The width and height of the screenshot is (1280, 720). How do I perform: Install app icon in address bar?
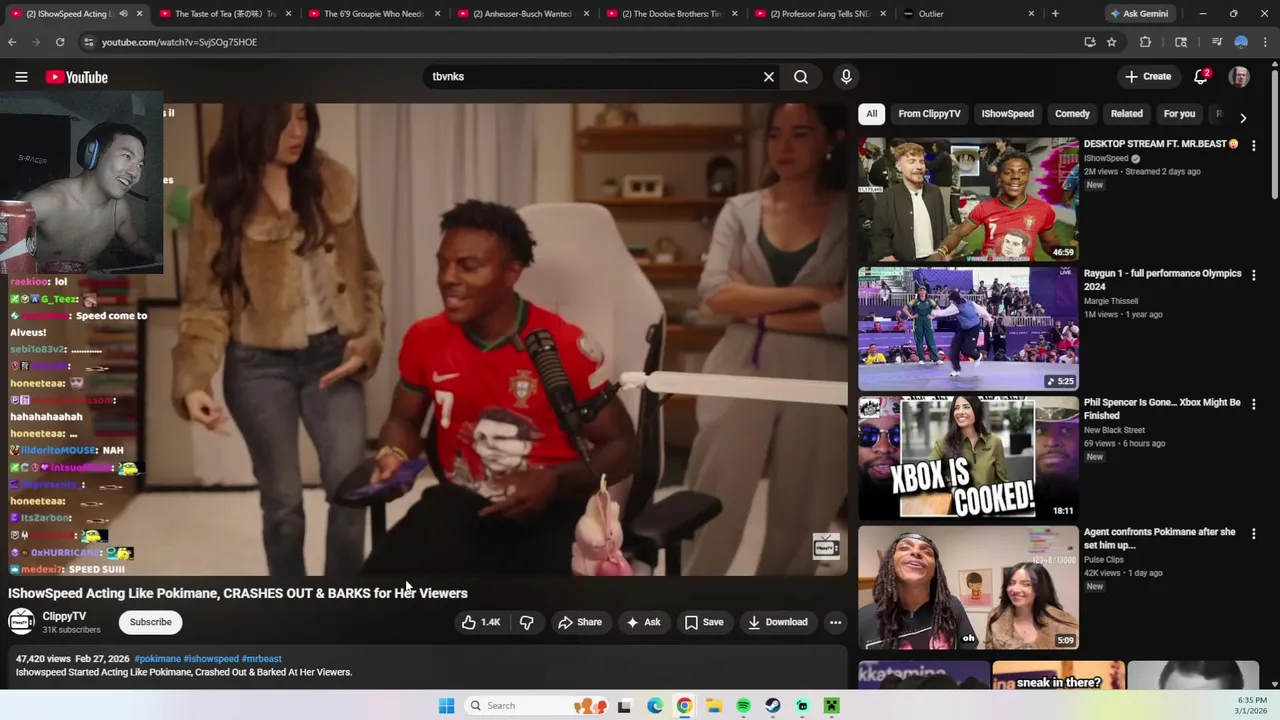[x=1090, y=42]
